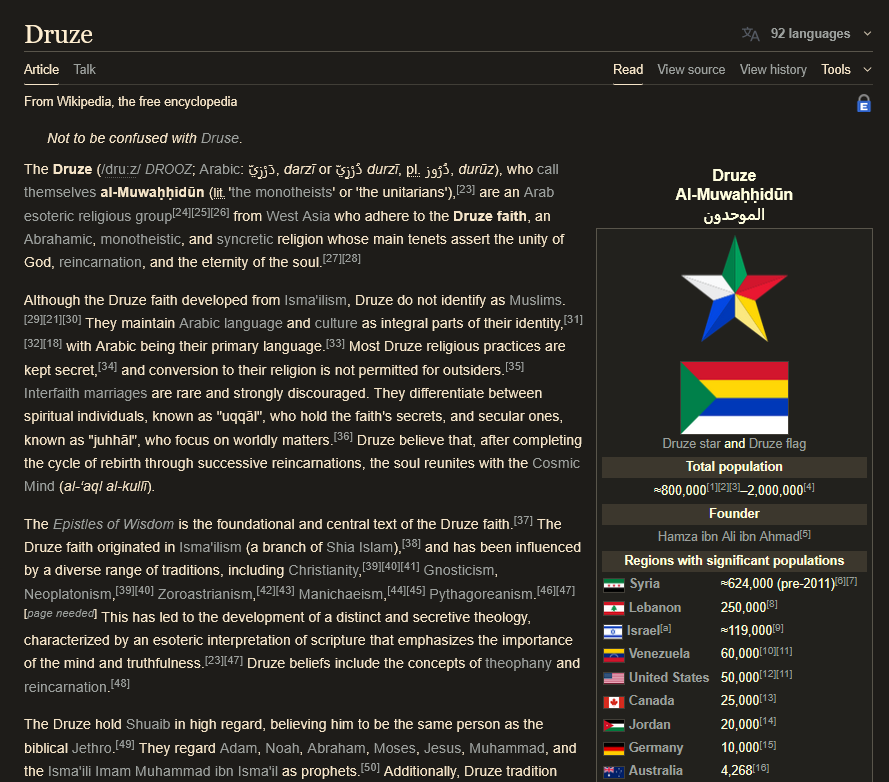Click the languages translate icon
The height and width of the screenshot is (782, 889).
pyautogui.click(x=750, y=34)
